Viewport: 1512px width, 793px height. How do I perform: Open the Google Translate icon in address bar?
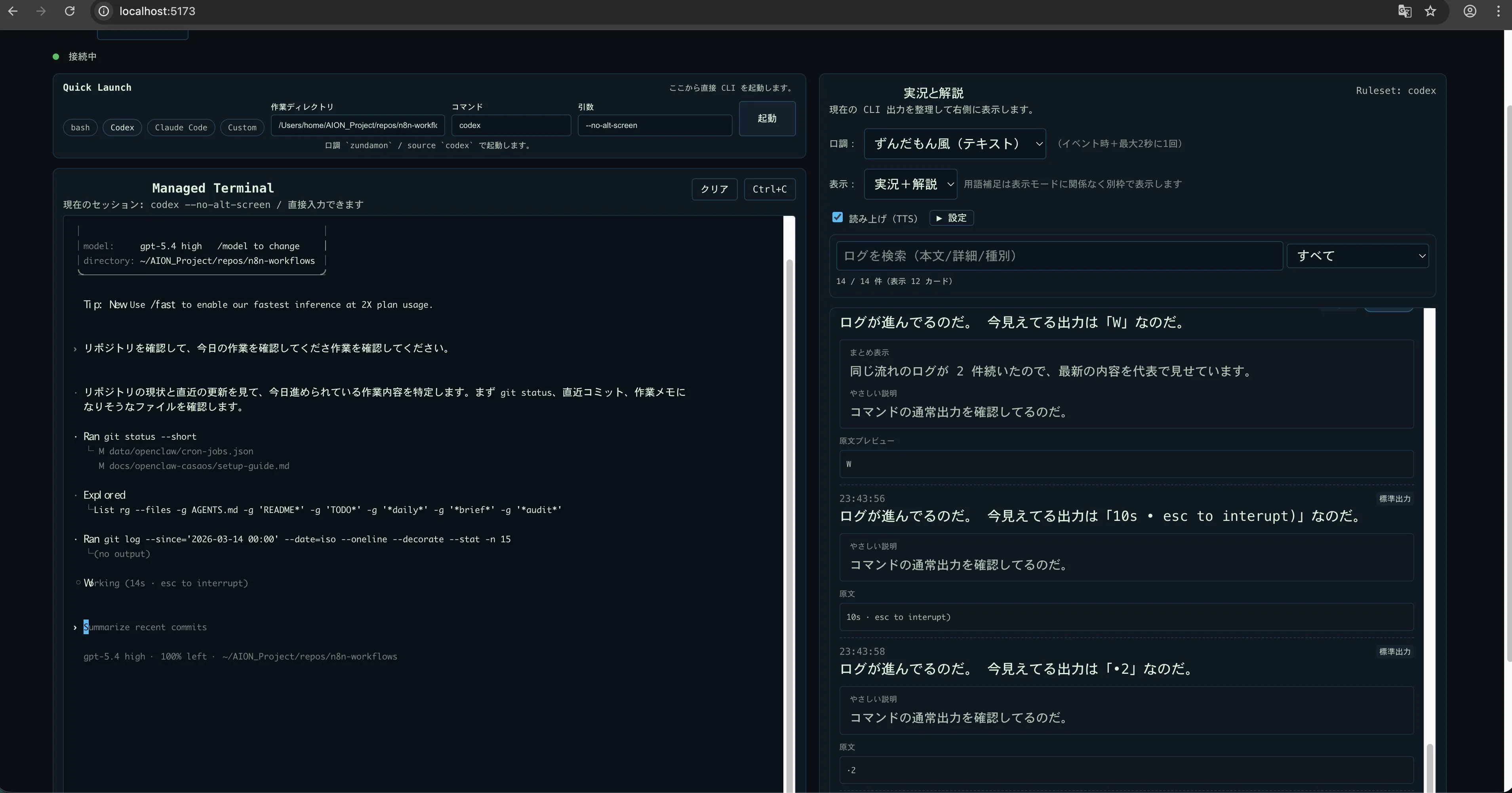pos(1404,11)
